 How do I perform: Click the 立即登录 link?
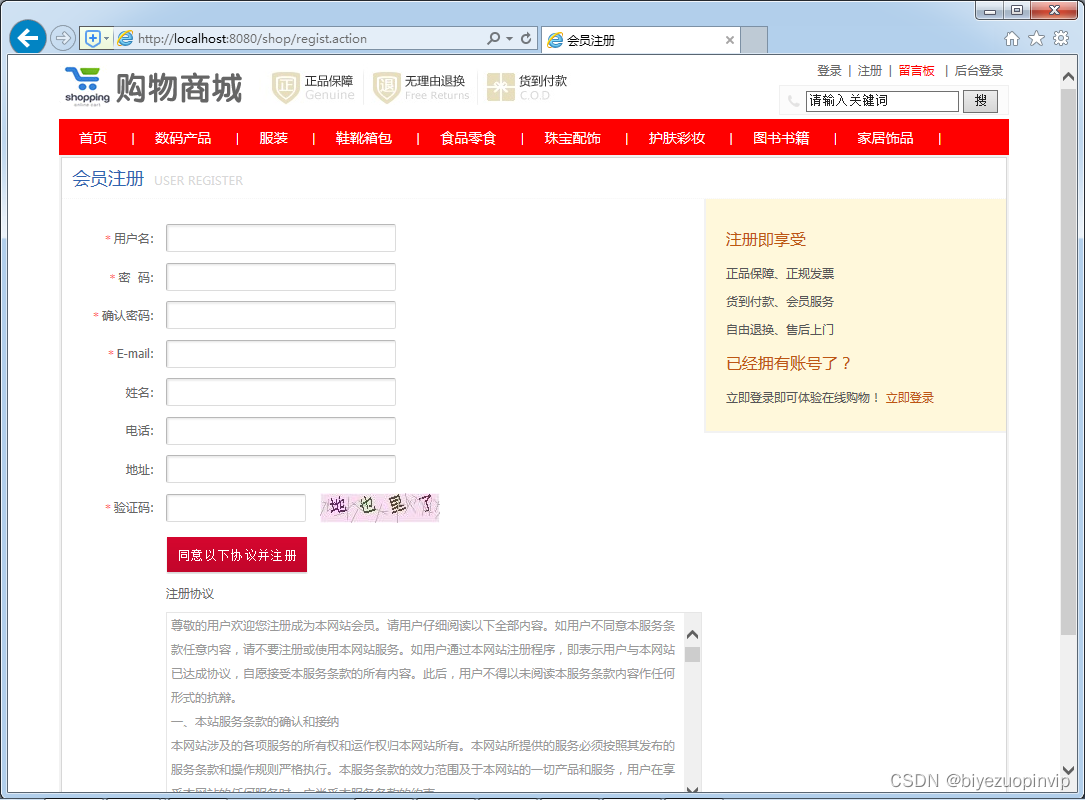909,398
